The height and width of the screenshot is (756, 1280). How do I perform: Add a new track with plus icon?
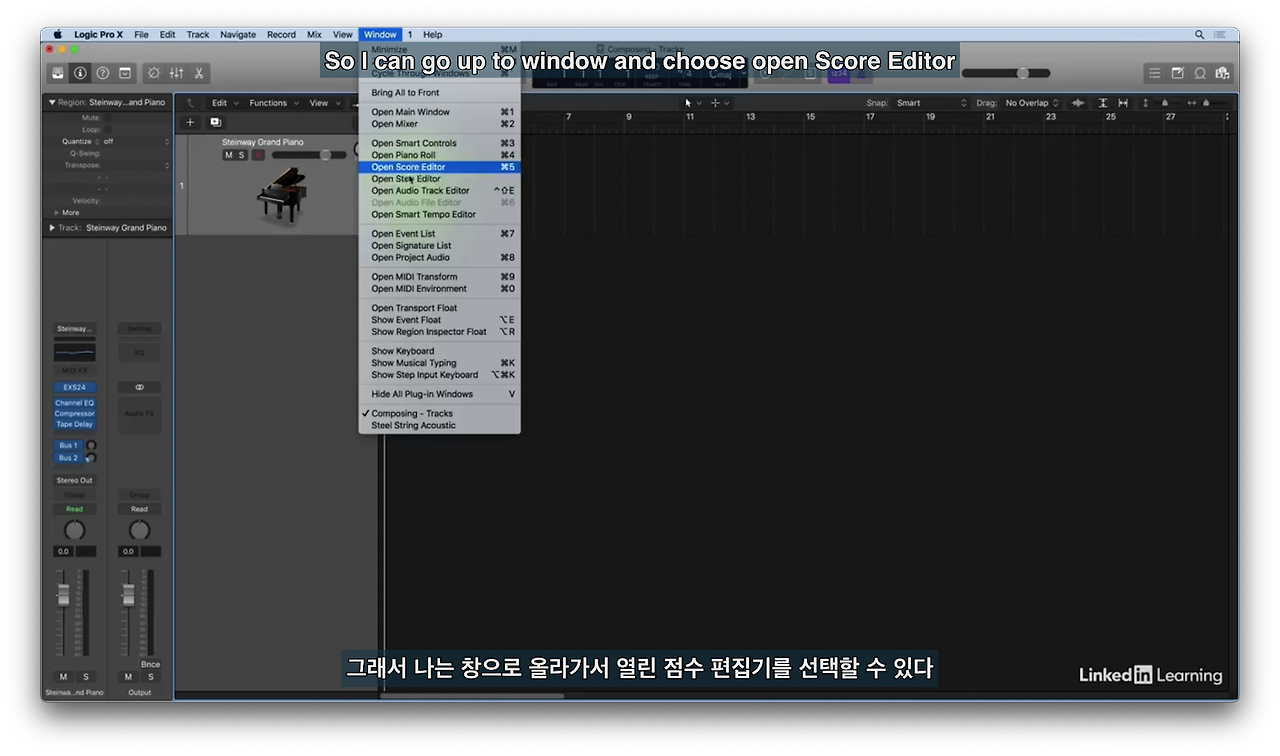tap(191, 122)
